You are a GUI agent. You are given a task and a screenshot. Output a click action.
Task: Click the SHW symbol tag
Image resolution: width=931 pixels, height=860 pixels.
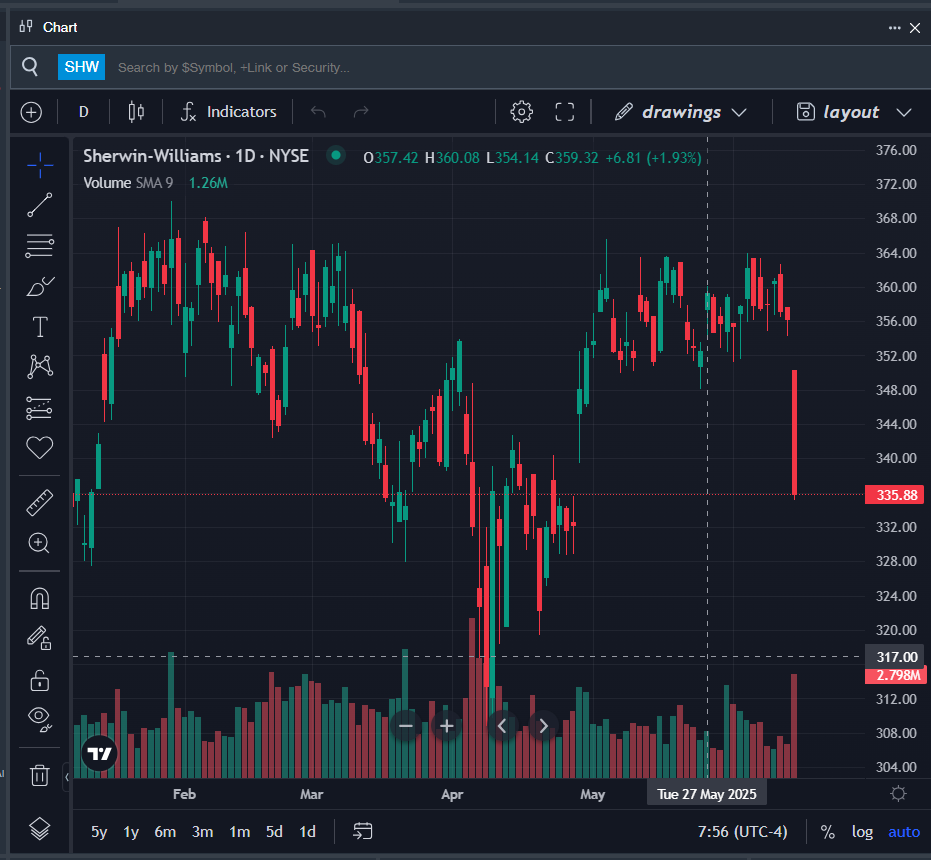click(x=81, y=67)
